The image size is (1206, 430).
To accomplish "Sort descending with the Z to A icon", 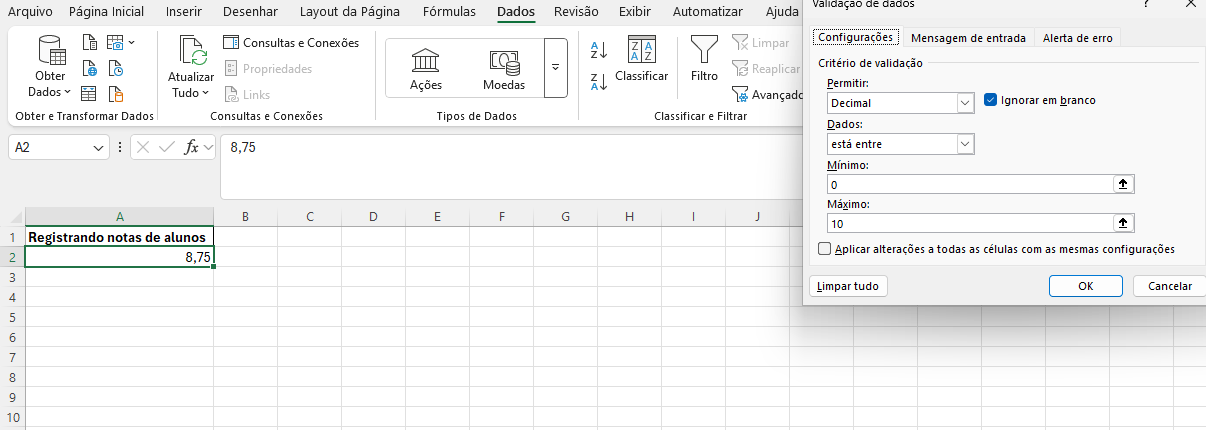I will pos(599,81).
